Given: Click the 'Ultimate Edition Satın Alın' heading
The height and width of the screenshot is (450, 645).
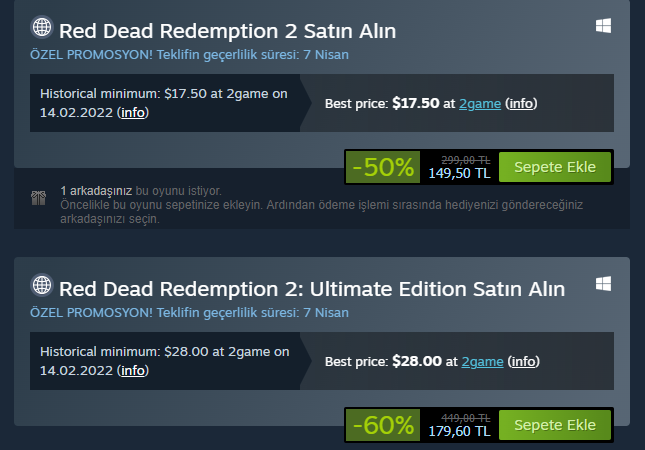Looking at the screenshot, I should pos(312,289).
